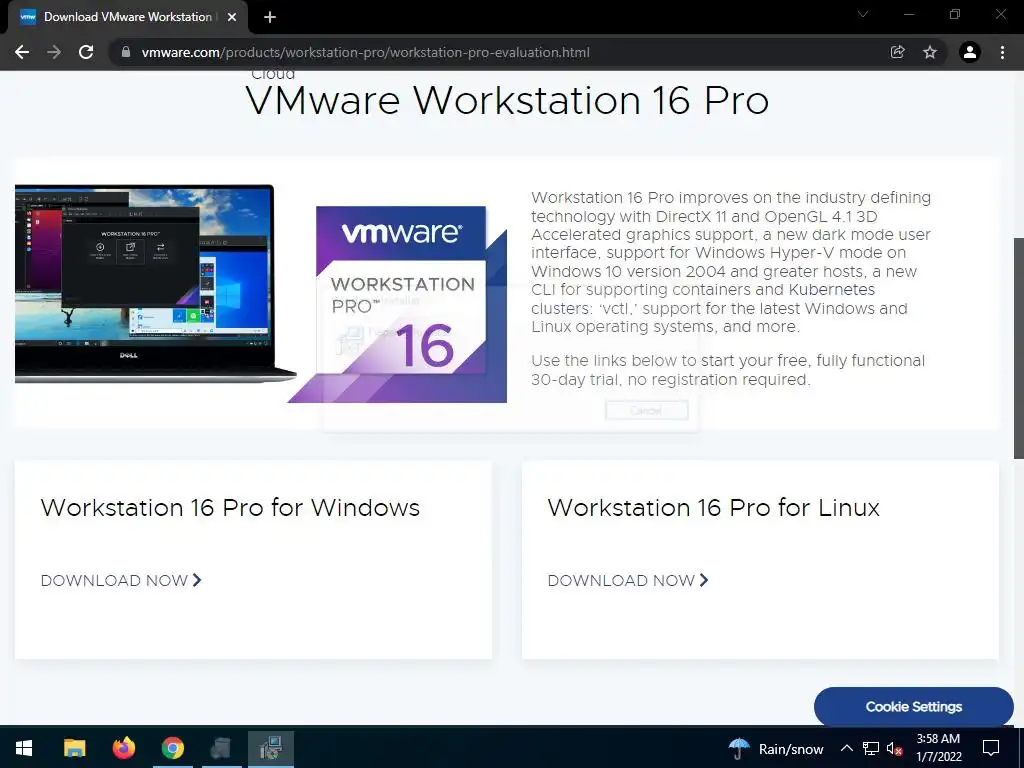
Task: Open the Windows Start menu
Action: [24, 748]
